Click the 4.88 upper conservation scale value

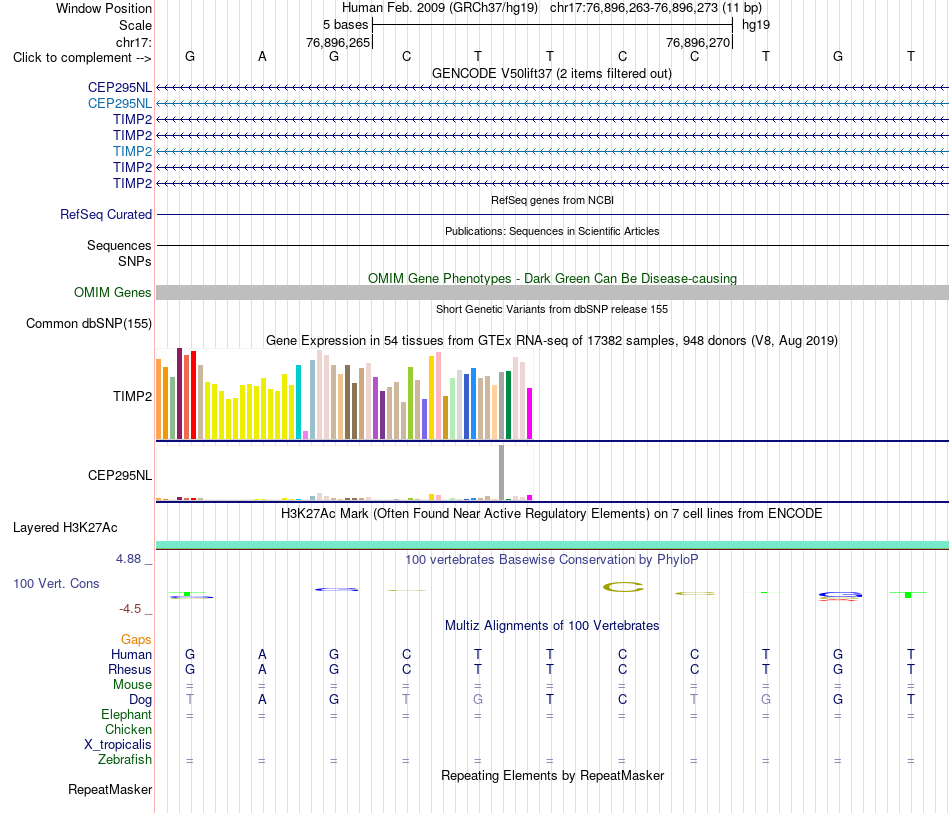(x=128, y=559)
